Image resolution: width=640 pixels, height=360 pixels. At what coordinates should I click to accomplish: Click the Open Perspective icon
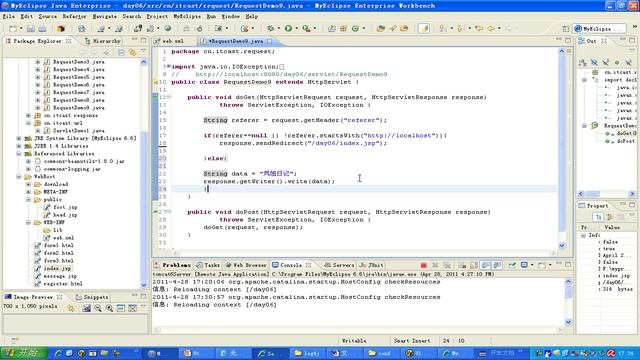[566, 29]
